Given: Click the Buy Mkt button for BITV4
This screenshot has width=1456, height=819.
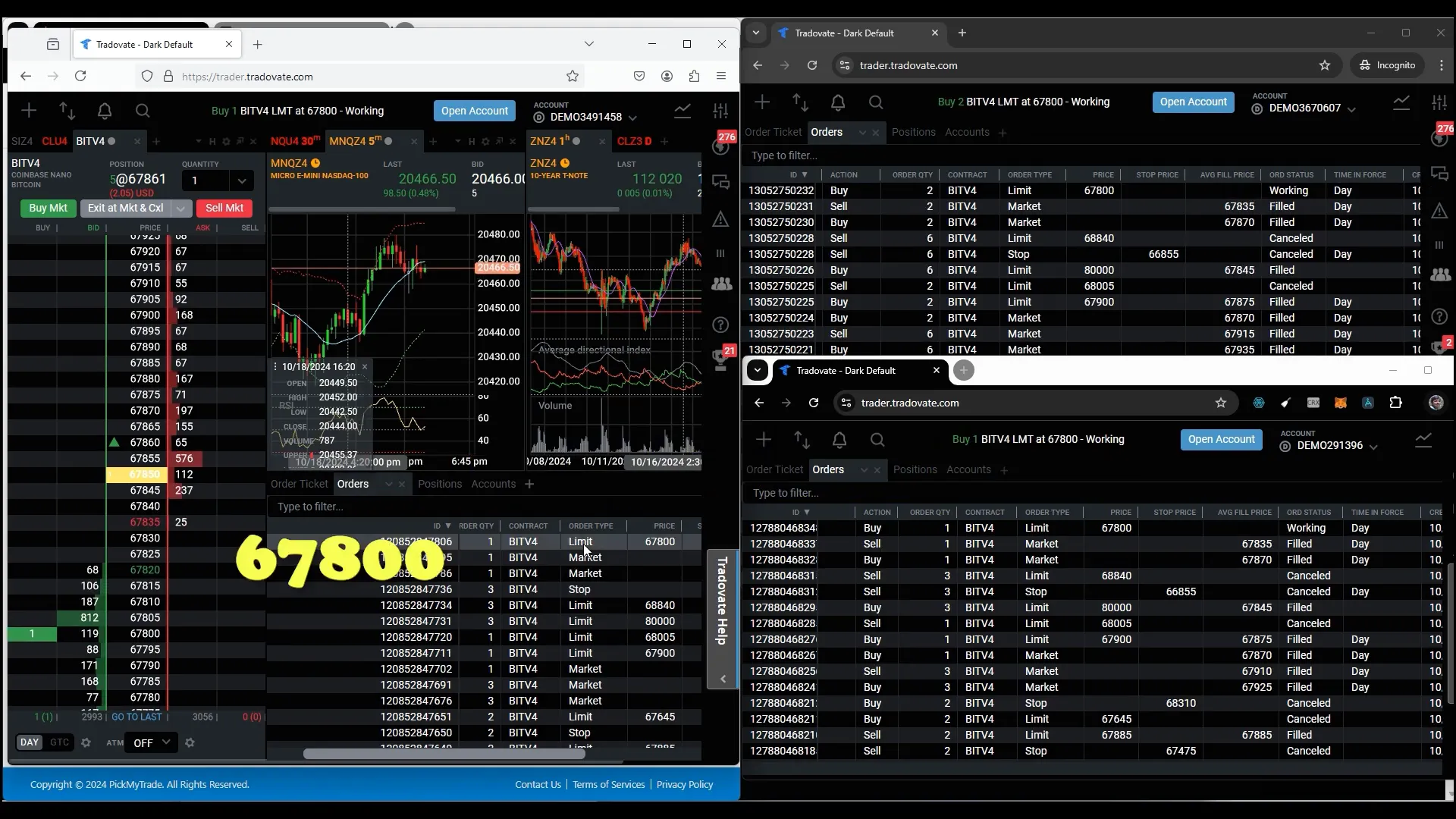Looking at the screenshot, I should pos(47,208).
